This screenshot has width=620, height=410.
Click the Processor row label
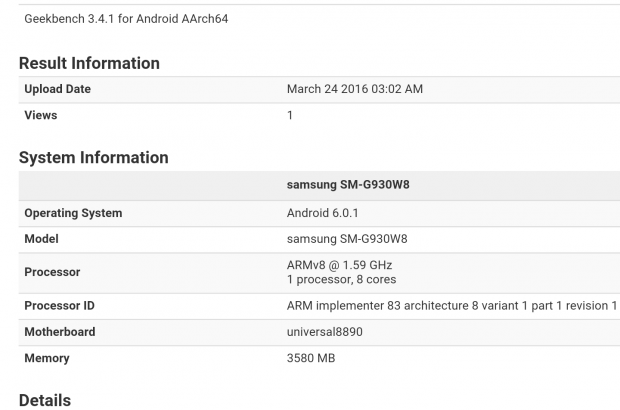52,272
